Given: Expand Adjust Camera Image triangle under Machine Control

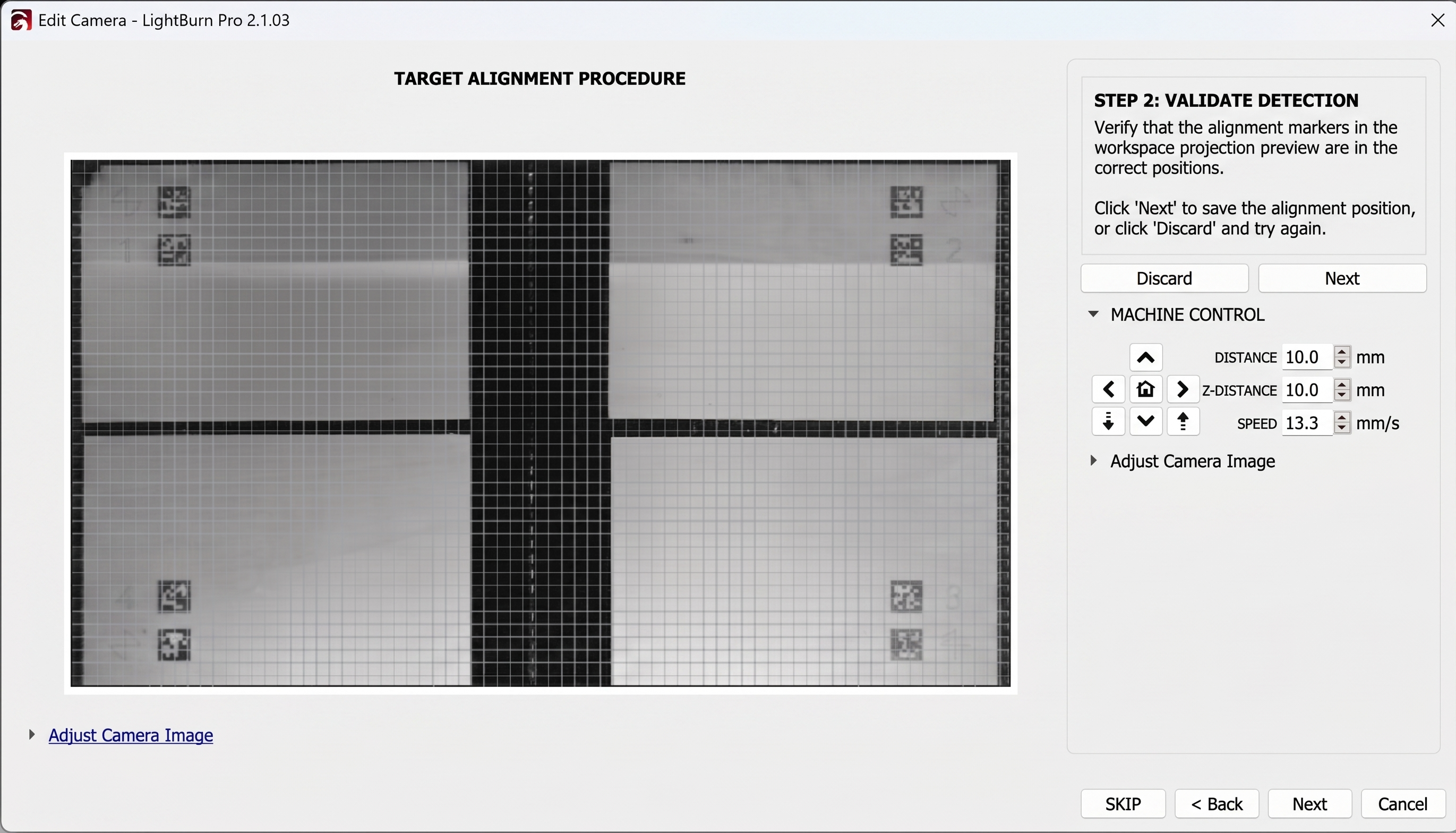Looking at the screenshot, I should point(1093,461).
